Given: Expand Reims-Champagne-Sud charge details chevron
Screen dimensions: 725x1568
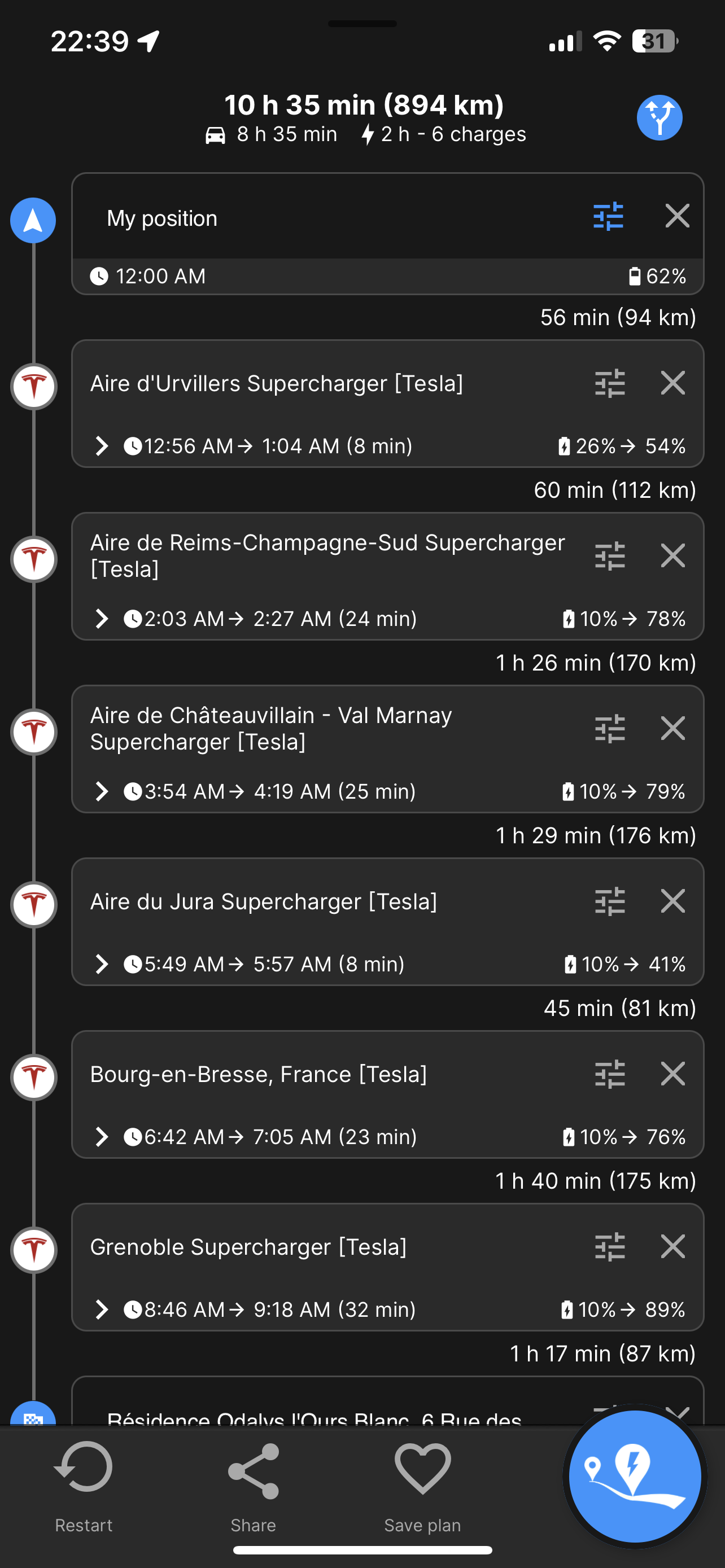Looking at the screenshot, I should (102, 619).
